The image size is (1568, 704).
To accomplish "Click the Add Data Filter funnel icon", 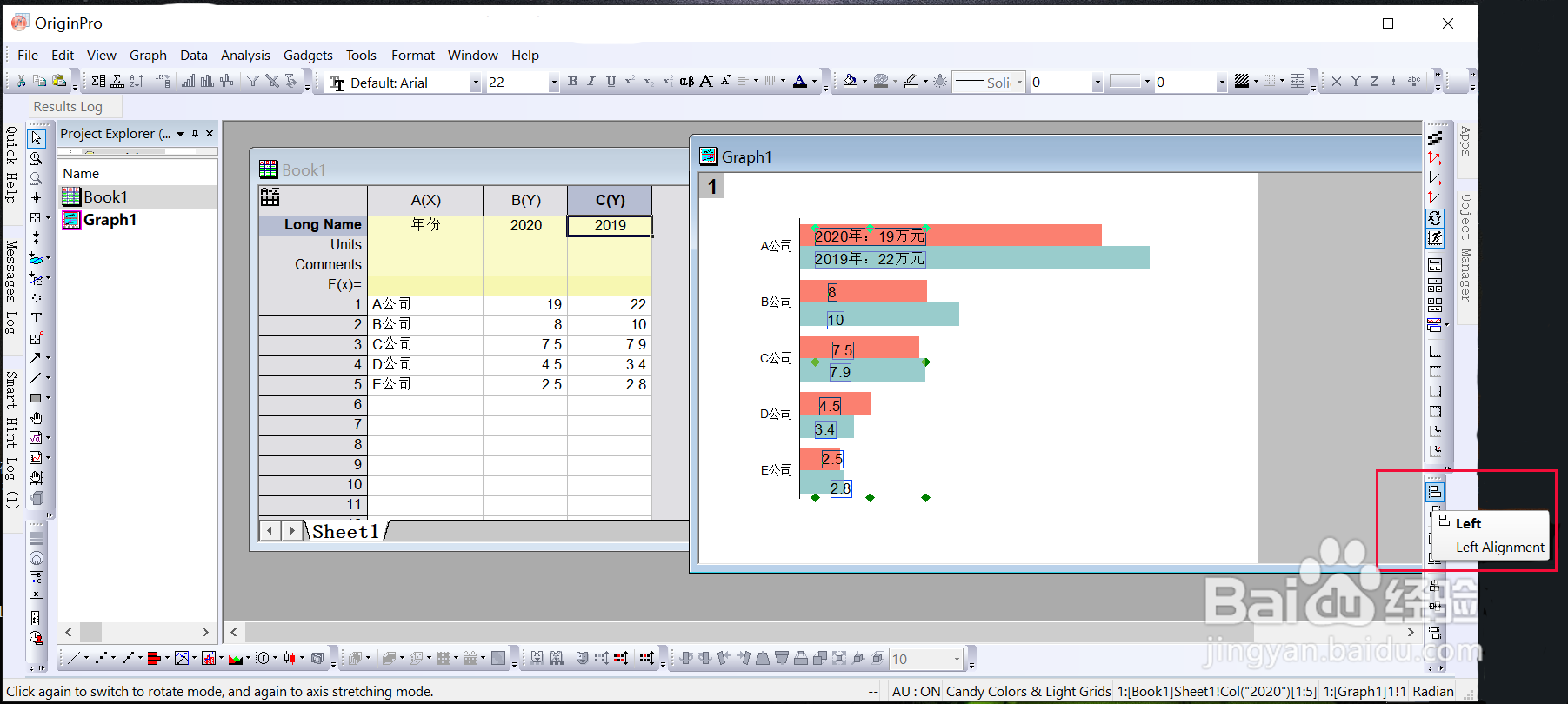I will click(x=253, y=81).
